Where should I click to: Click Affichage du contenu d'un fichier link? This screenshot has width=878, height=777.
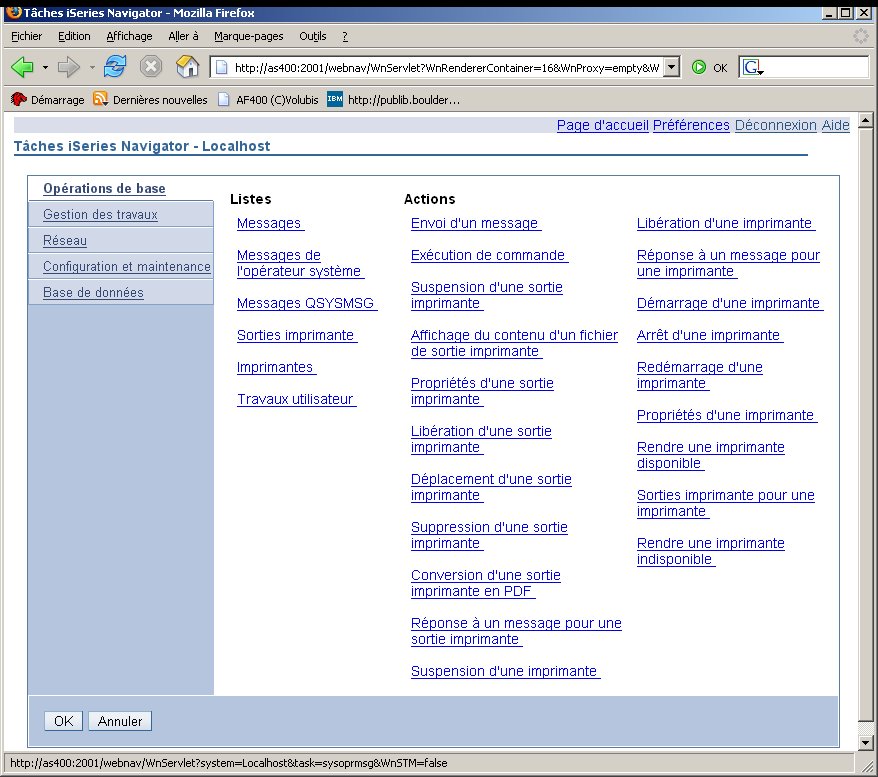coord(514,343)
